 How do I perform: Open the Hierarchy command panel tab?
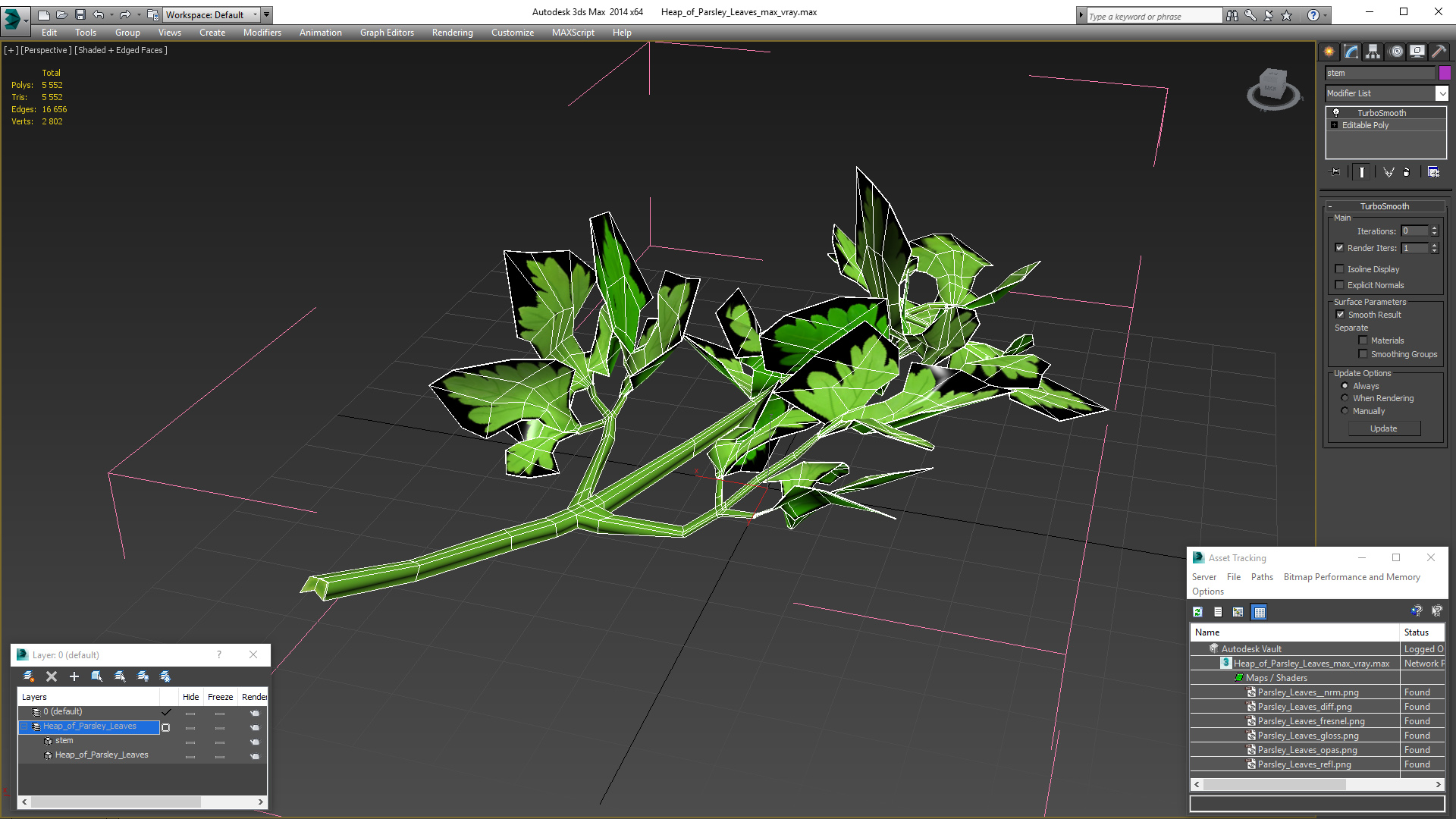(x=1373, y=52)
